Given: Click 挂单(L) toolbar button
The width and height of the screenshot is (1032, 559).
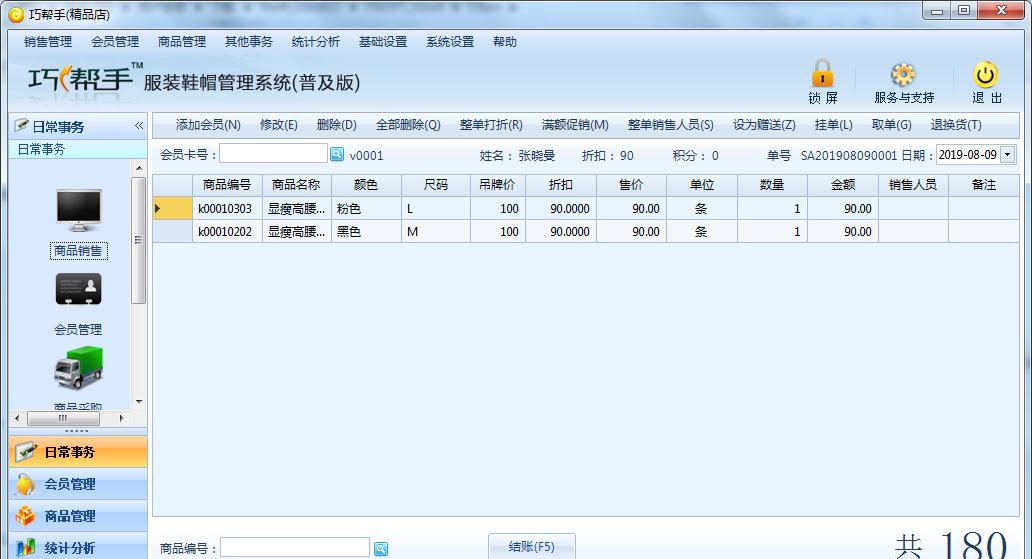Looking at the screenshot, I should tap(833, 124).
